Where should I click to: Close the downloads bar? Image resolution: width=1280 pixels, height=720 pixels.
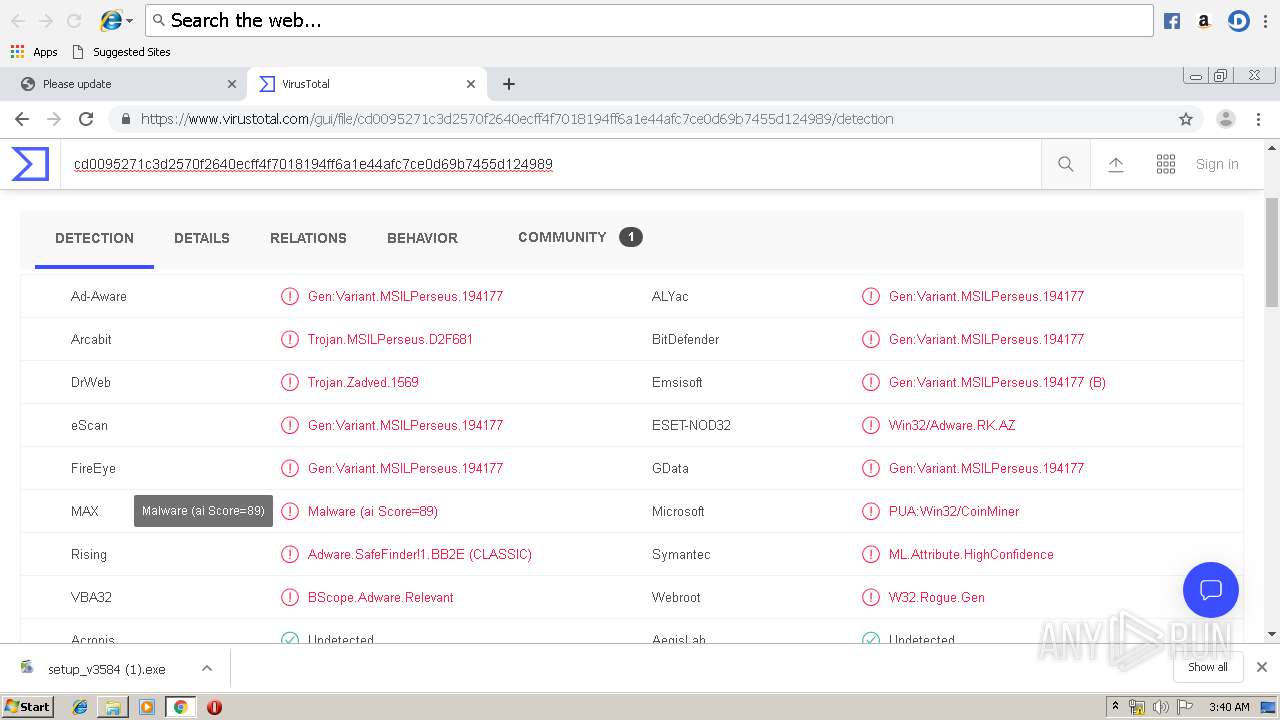[1262, 667]
